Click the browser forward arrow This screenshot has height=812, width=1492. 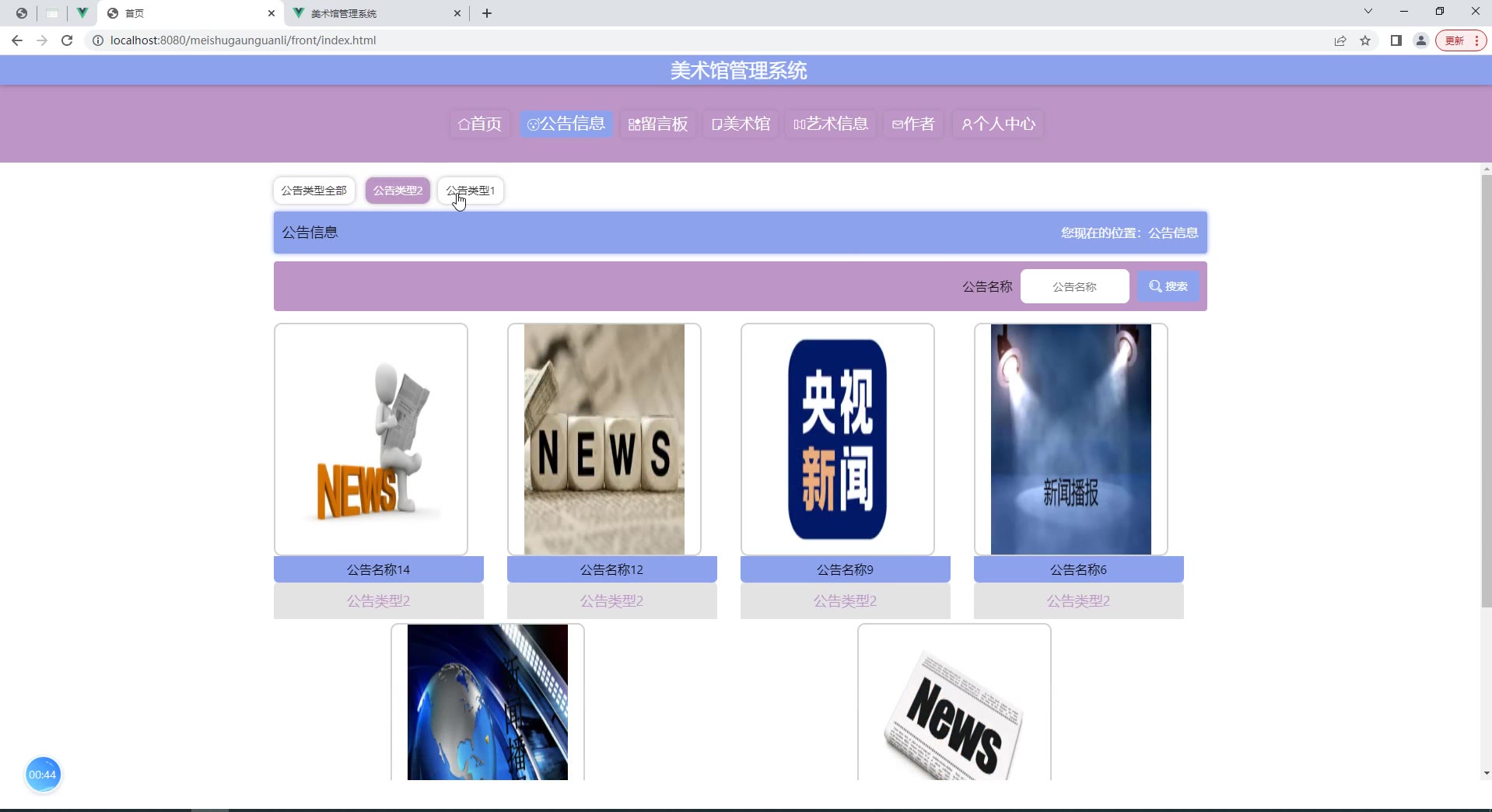[x=42, y=40]
